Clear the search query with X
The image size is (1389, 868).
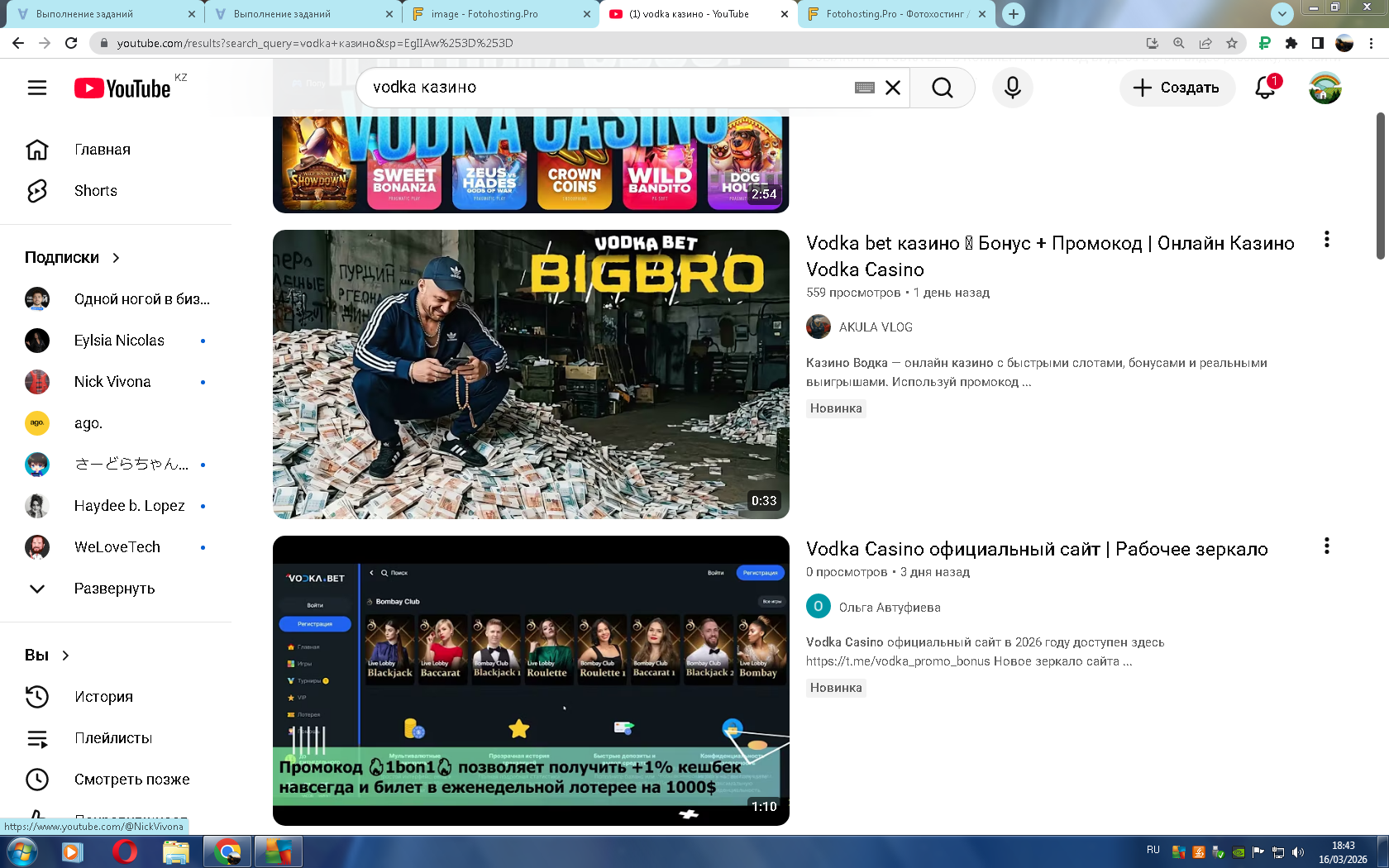coord(893,88)
